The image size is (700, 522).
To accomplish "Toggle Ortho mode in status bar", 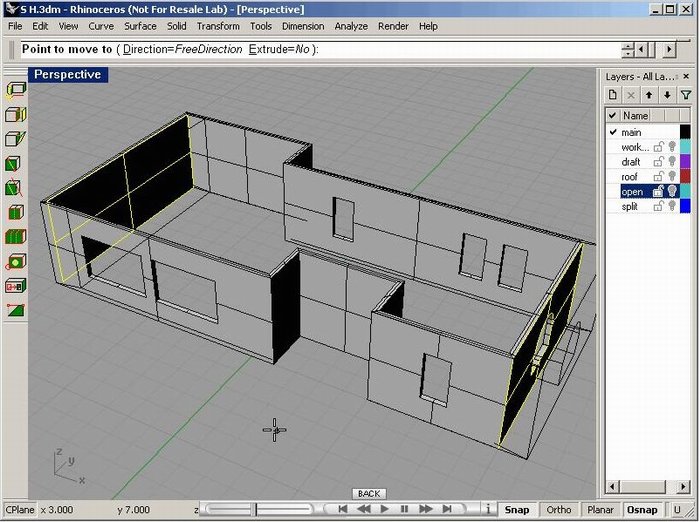I will (x=559, y=510).
